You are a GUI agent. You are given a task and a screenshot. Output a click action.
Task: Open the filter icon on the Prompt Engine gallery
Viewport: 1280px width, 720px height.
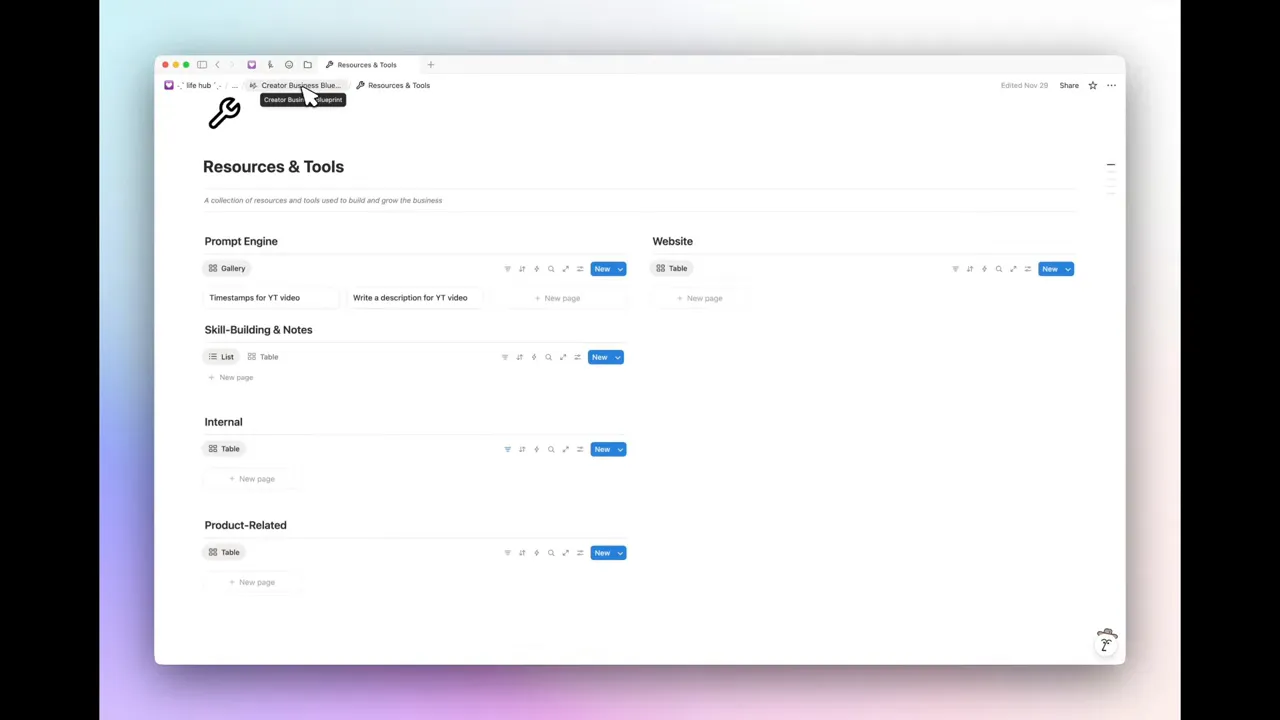tap(508, 268)
